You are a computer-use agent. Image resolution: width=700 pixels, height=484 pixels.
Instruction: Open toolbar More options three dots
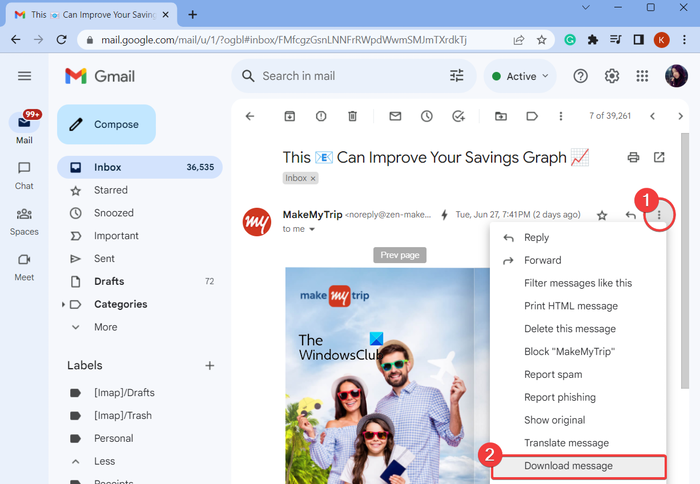click(x=561, y=117)
